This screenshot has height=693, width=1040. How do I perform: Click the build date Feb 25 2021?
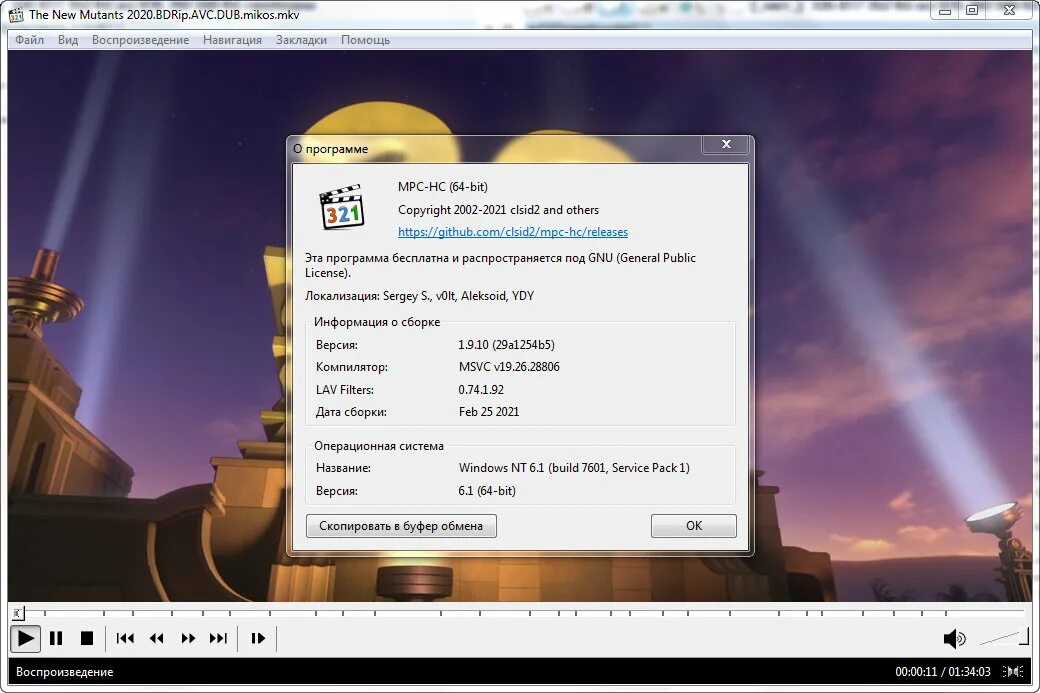(489, 412)
